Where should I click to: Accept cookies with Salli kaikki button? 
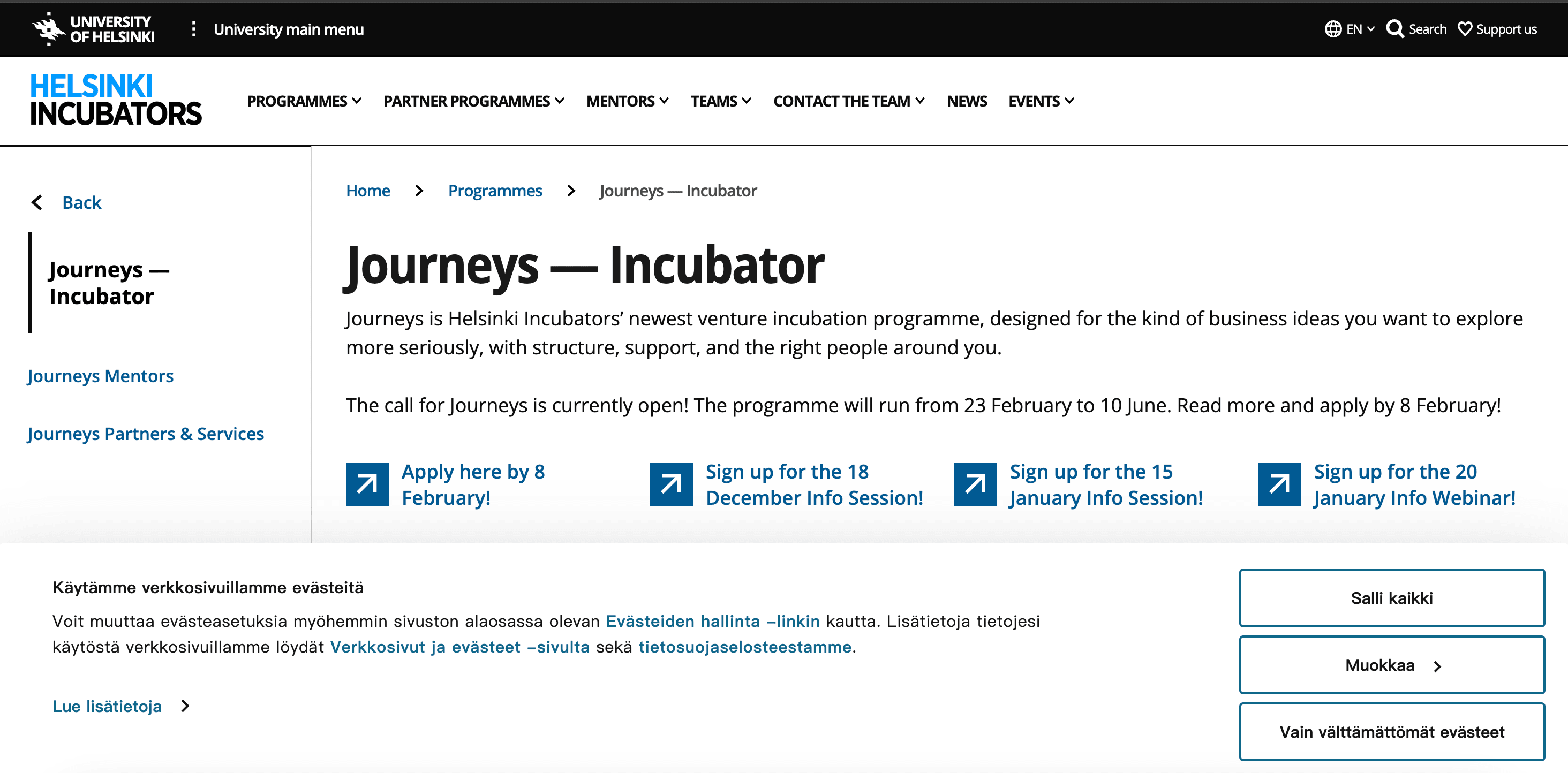(x=1392, y=598)
